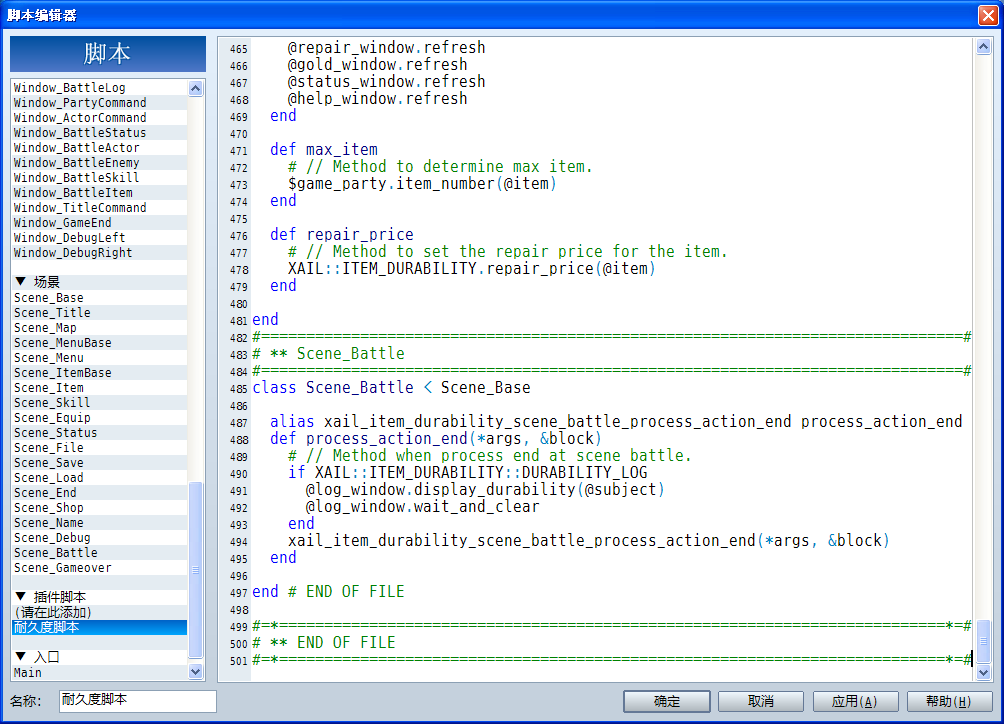This screenshot has width=1004, height=724.
Task: Select Scene_Gameover script
Action: click(x=99, y=568)
